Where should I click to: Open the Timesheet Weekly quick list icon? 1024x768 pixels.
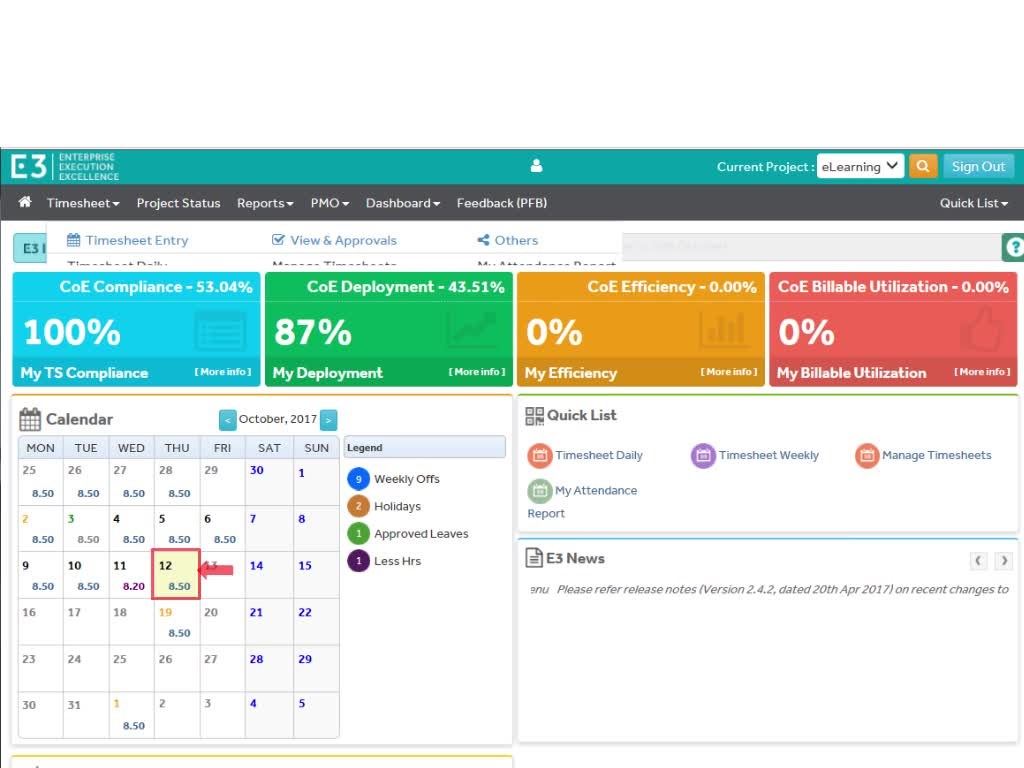click(x=703, y=456)
